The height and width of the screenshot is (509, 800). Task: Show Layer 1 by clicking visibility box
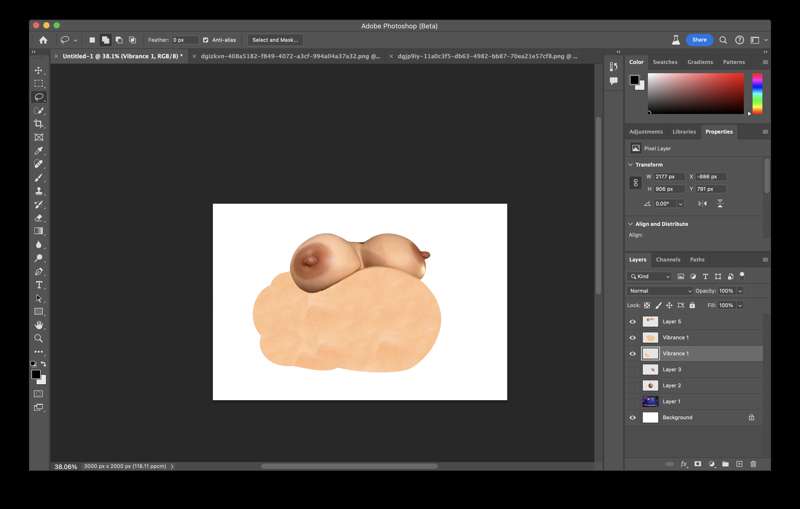pos(633,401)
